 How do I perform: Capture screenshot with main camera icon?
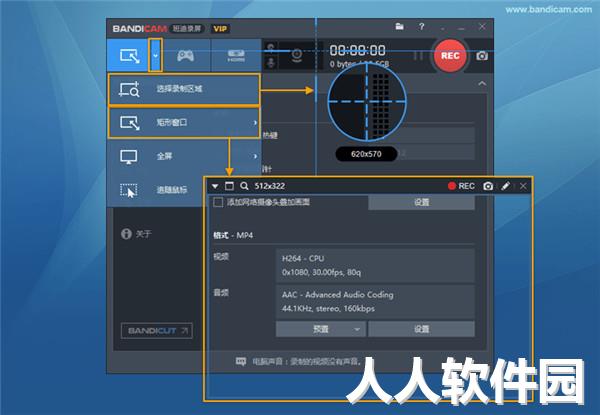(x=482, y=56)
